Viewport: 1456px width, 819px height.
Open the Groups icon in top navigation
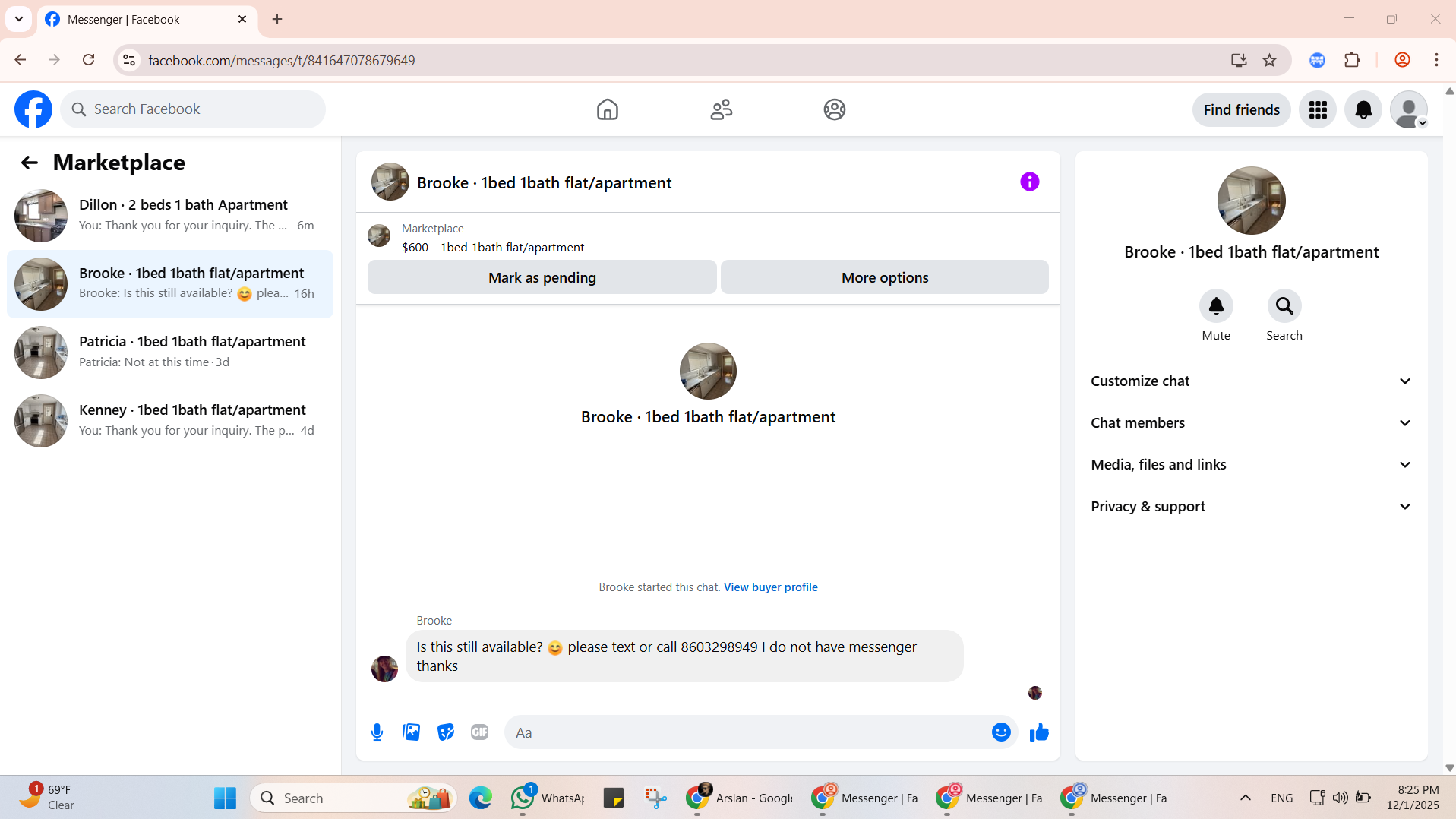[835, 109]
